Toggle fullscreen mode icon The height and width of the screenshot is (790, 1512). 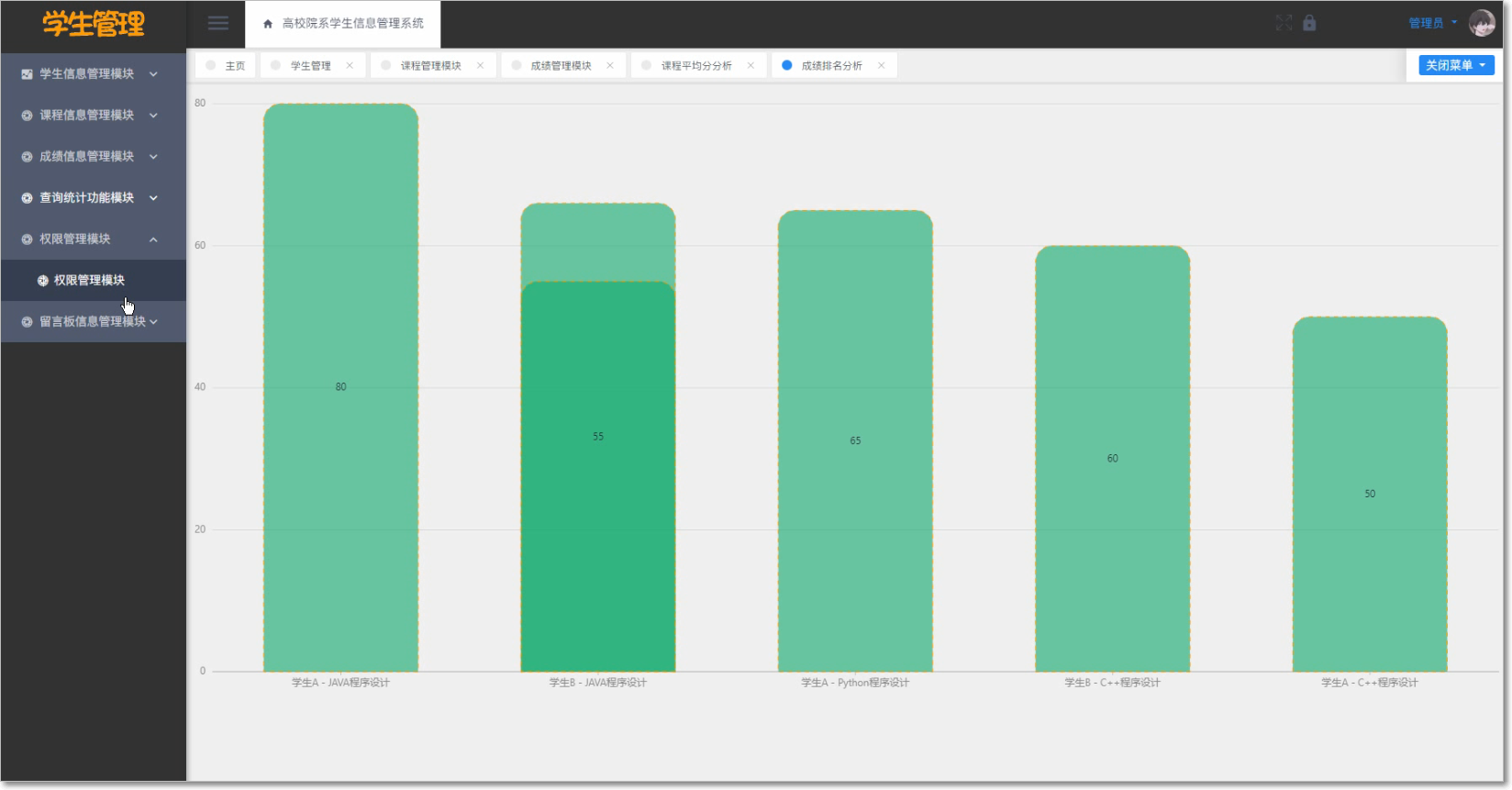1284,23
